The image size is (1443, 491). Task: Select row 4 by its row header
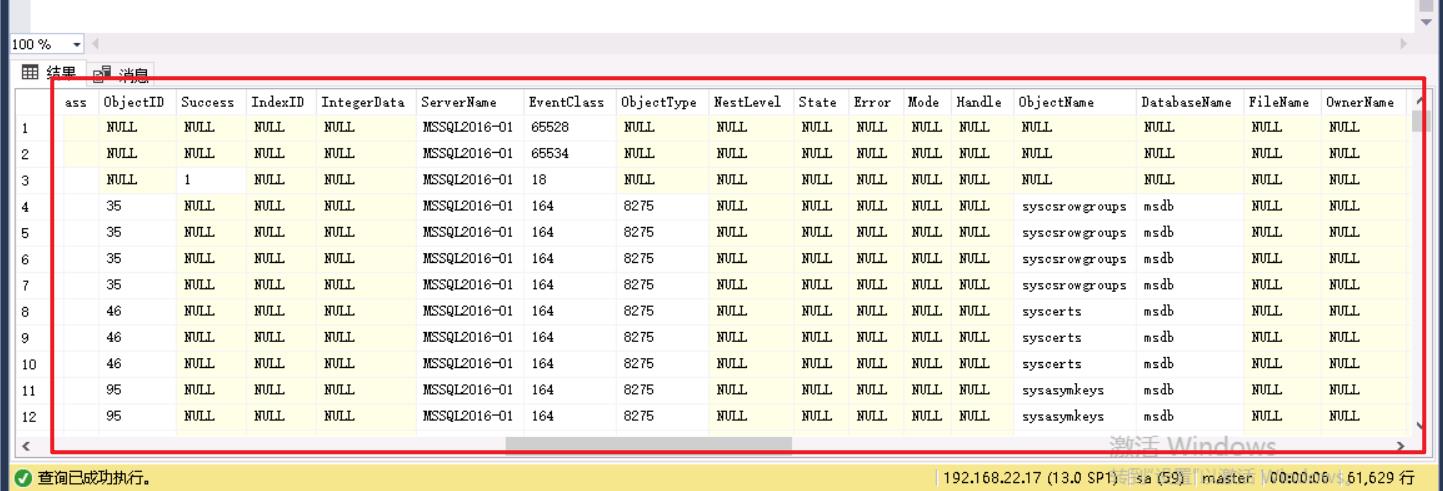click(25, 207)
